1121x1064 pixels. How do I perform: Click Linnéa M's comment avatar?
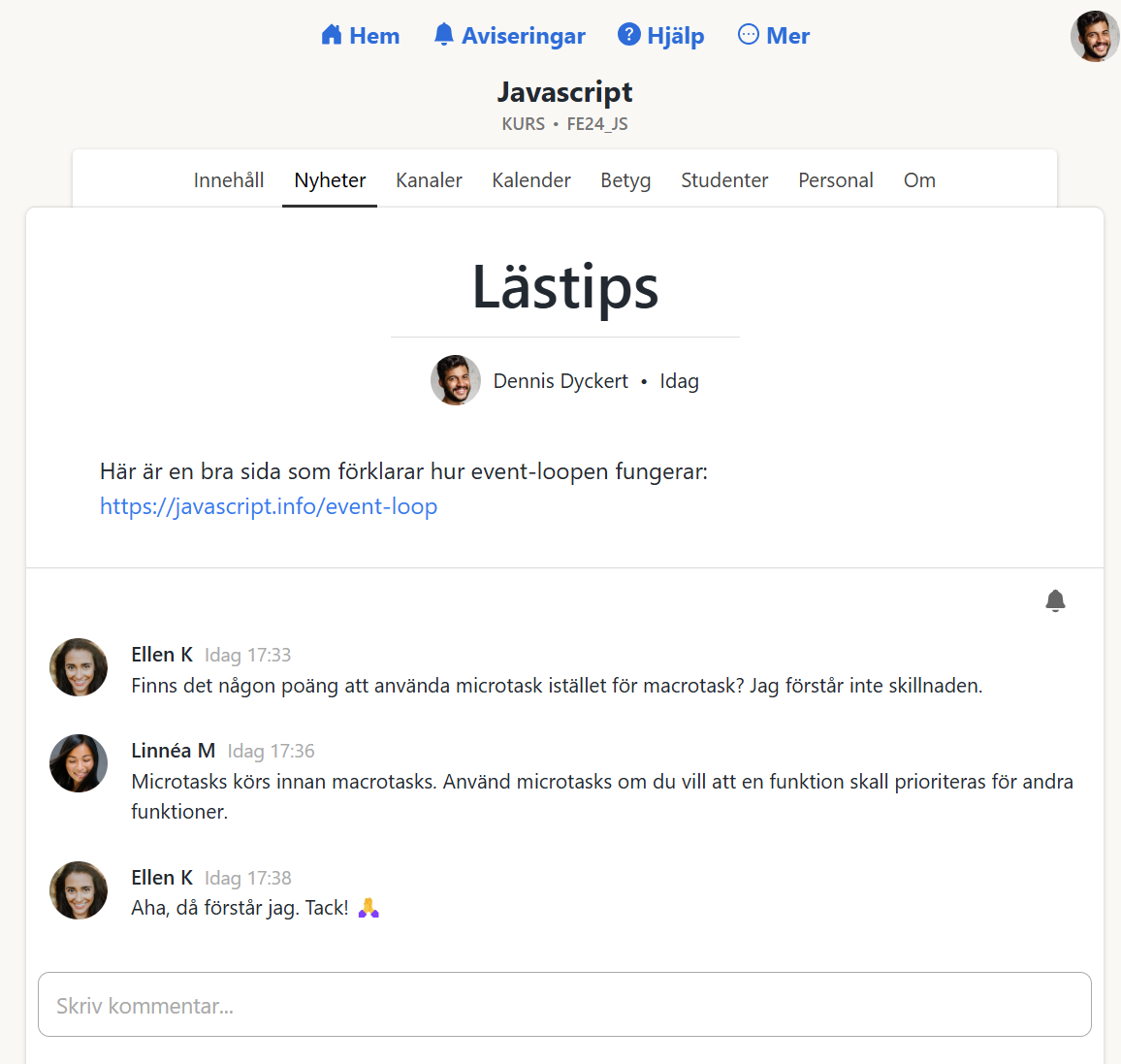(79, 763)
